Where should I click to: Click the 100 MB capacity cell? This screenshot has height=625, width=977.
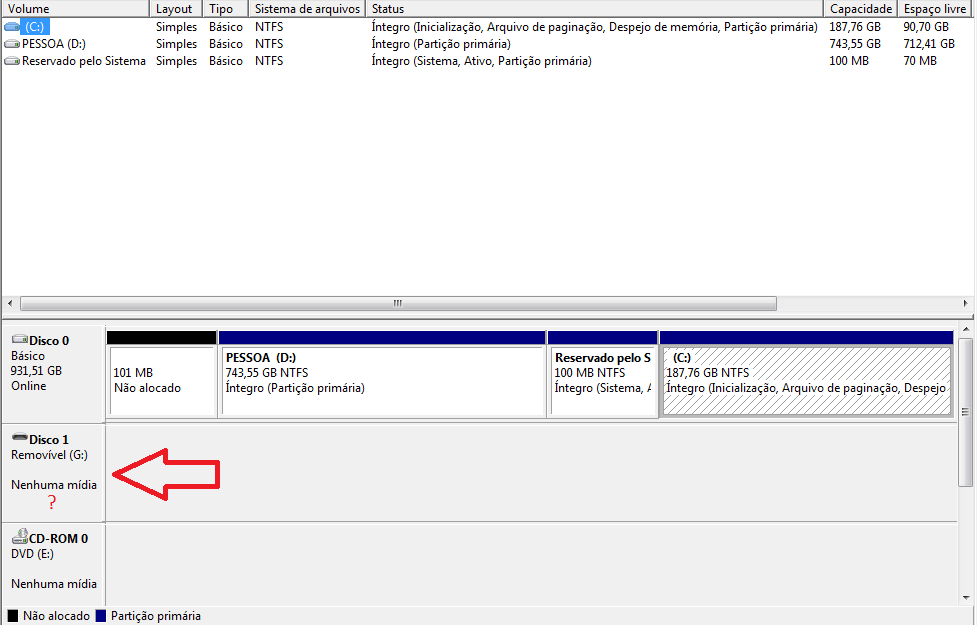click(849, 61)
